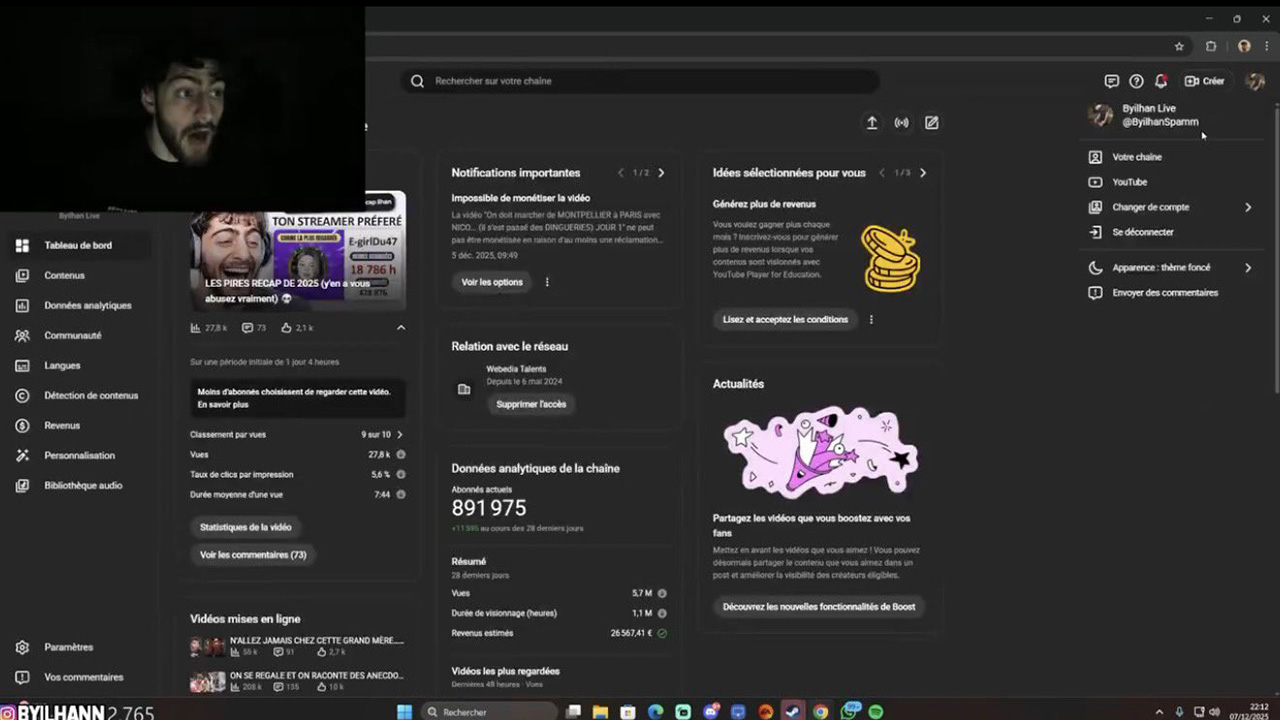The height and width of the screenshot is (720, 1280).
Task: Click the upload video icon
Action: pyautogui.click(x=872, y=123)
